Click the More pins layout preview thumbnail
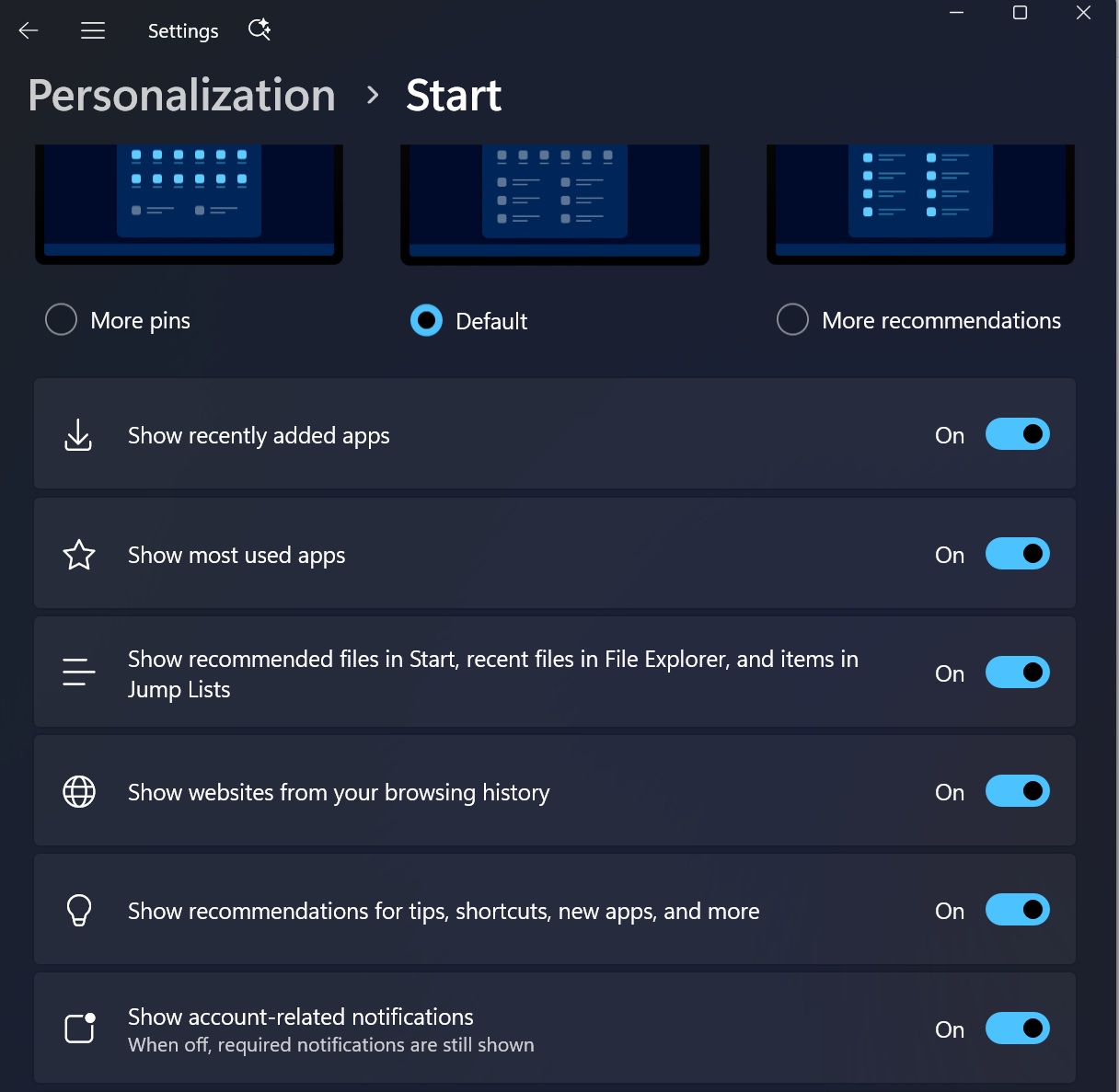The width and height of the screenshot is (1119, 1092). (189, 204)
